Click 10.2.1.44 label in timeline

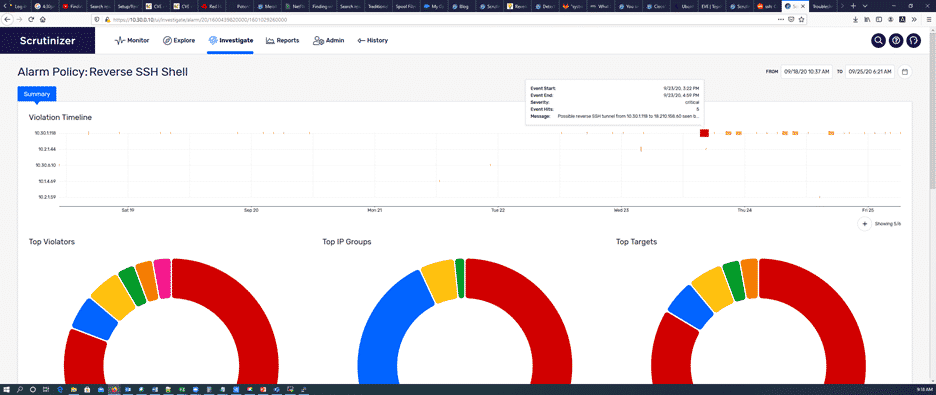pyautogui.click(x=47, y=149)
